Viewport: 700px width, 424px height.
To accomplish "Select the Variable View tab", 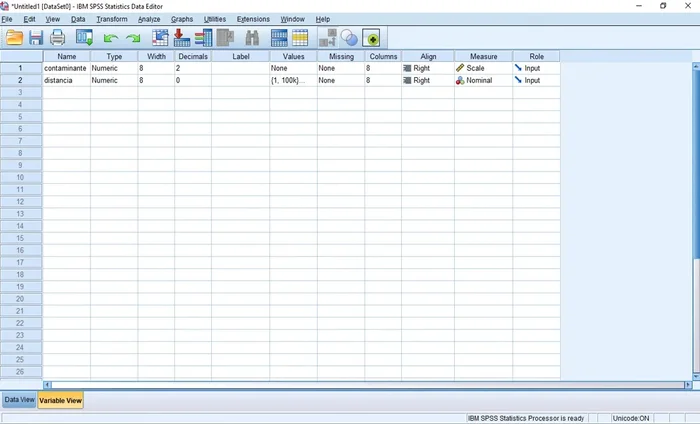I will point(60,400).
